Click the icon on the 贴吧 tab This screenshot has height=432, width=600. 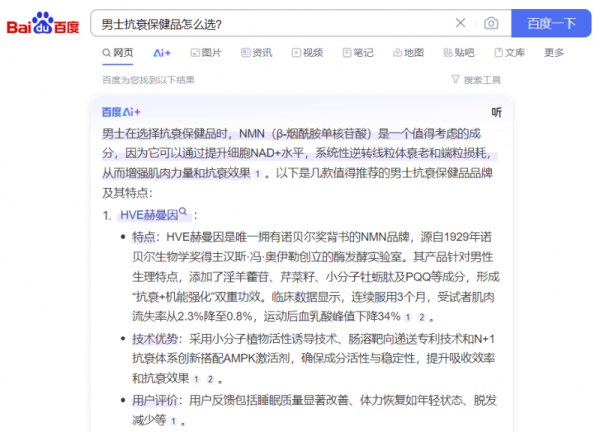448,53
